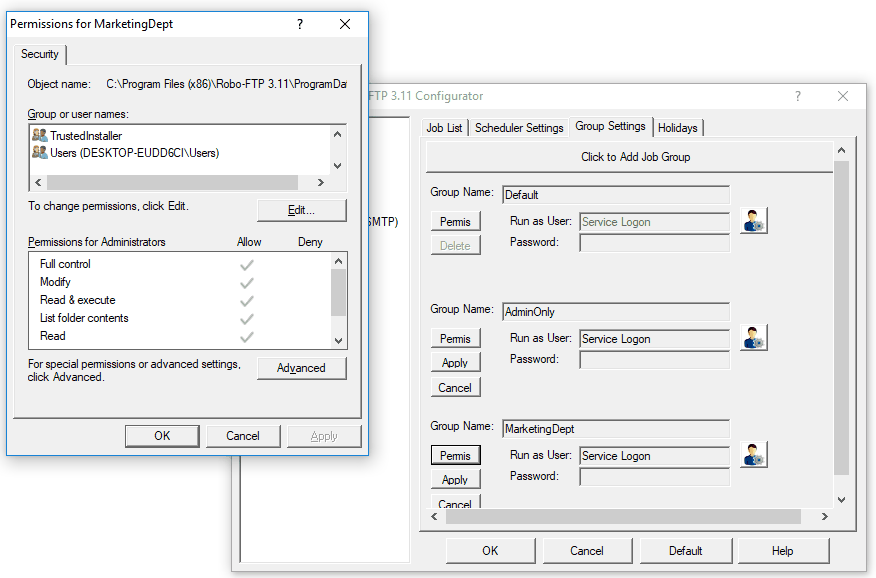Switch to the Job List tab
Screen dimensions: 876x578
[444, 128]
